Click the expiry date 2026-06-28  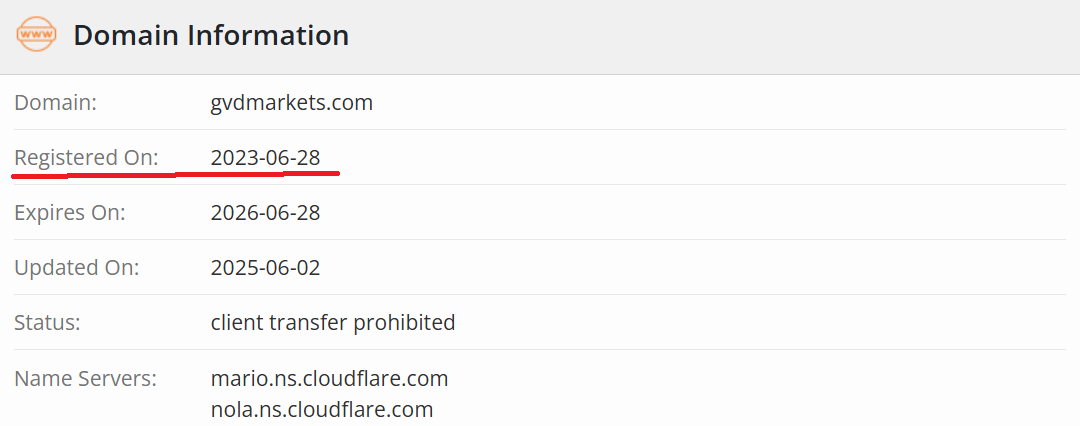(x=265, y=212)
